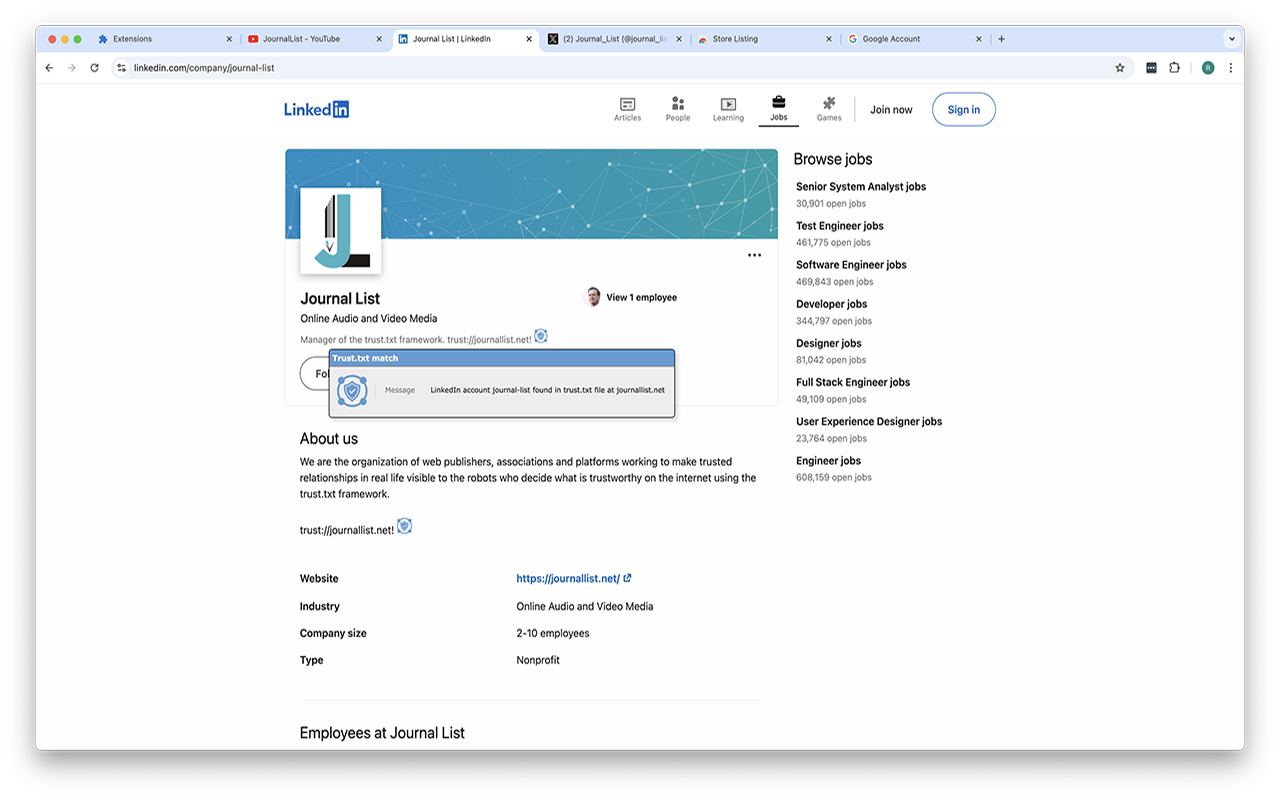Click the shield icon in Trust.txt match popup

[352, 390]
